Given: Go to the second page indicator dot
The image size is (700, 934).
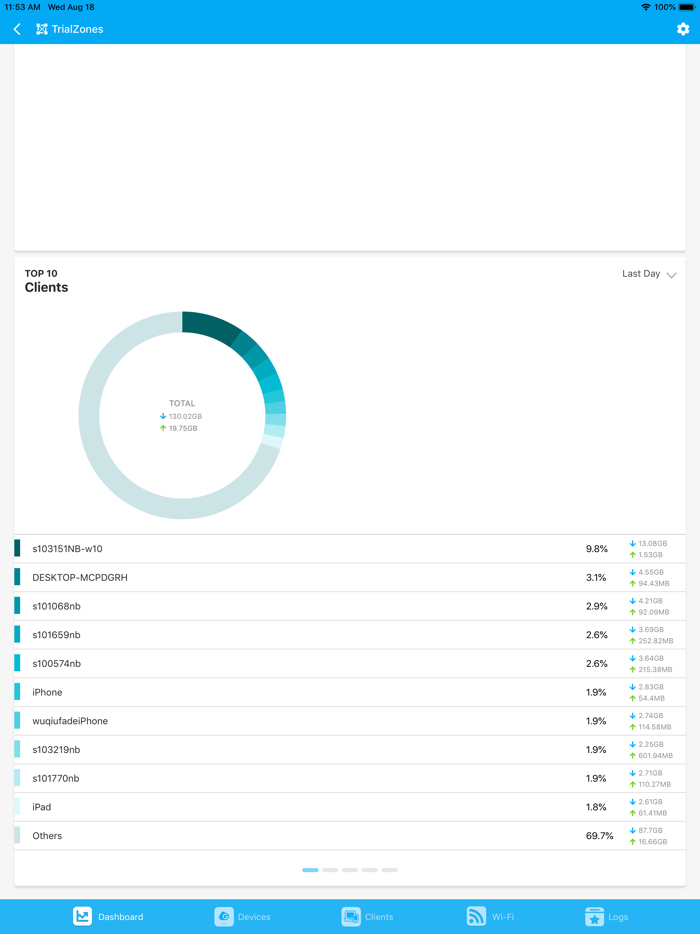Looking at the screenshot, I should pos(330,870).
